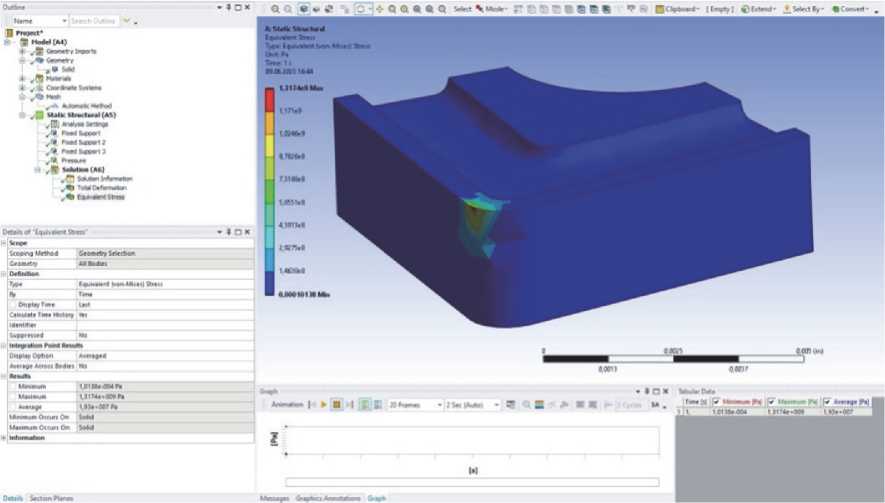Viewport: 885px width, 503px height.
Task: Switch to the Details tab
Action: pyautogui.click(x=12, y=498)
